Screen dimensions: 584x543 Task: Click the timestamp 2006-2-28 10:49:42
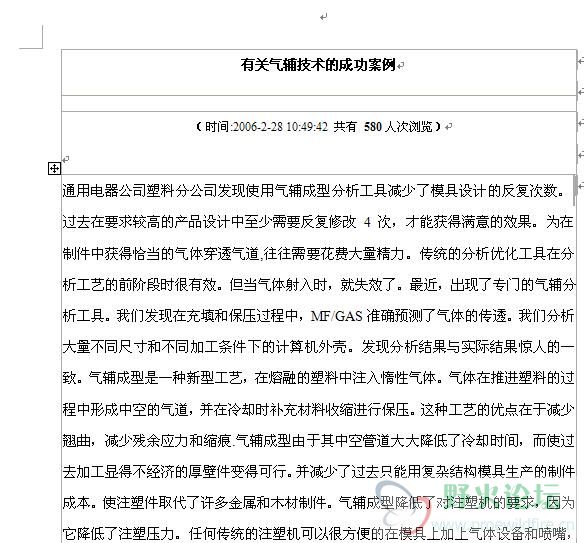point(280,127)
